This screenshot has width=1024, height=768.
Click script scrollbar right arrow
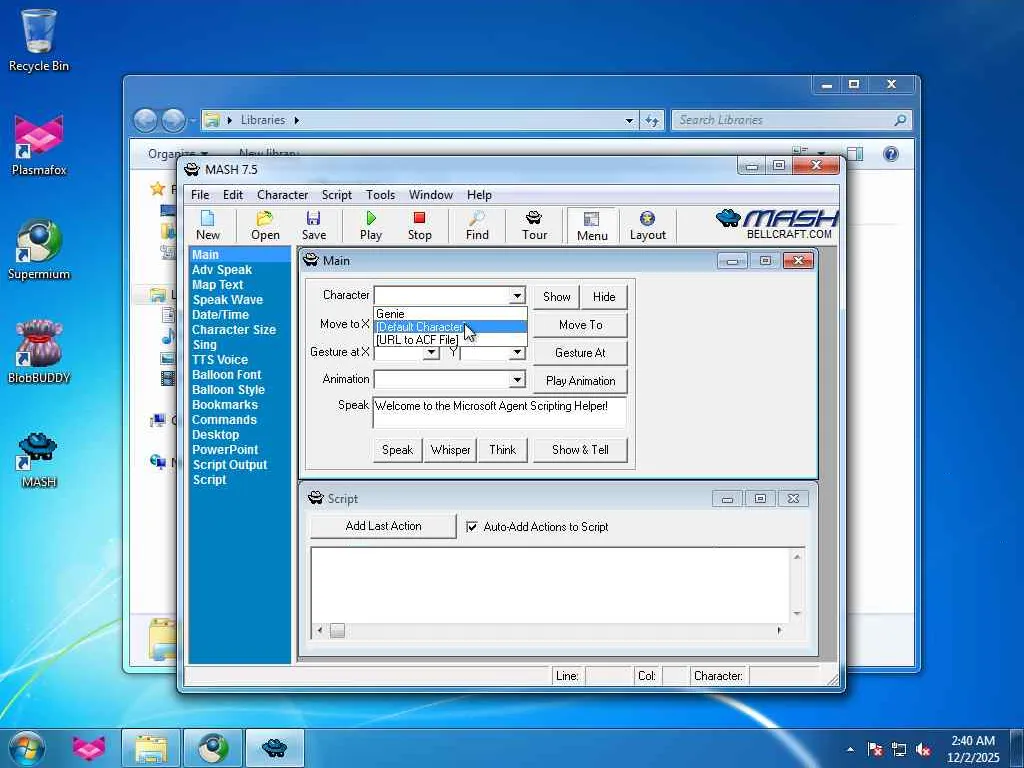pyautogui.click(x=779, y=630)
